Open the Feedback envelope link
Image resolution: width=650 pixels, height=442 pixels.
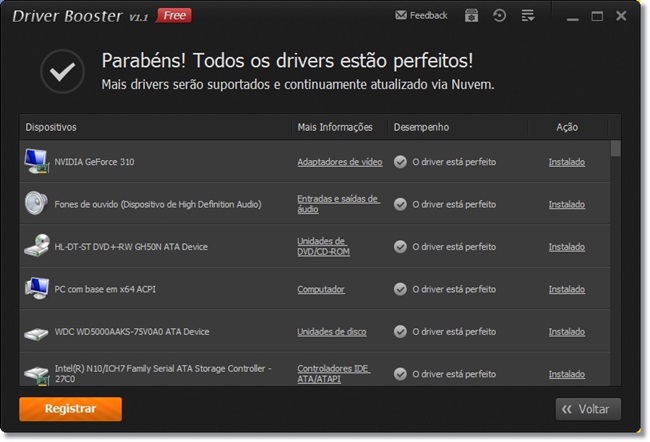(421, 15)
